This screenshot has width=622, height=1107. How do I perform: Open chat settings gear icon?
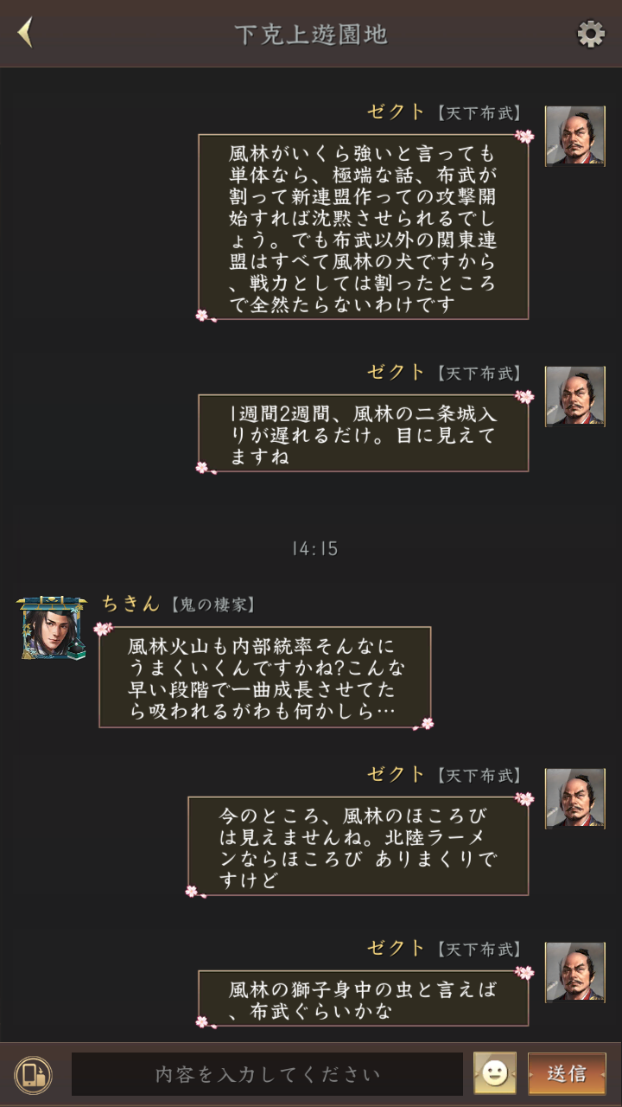click(x=591, y=34)
